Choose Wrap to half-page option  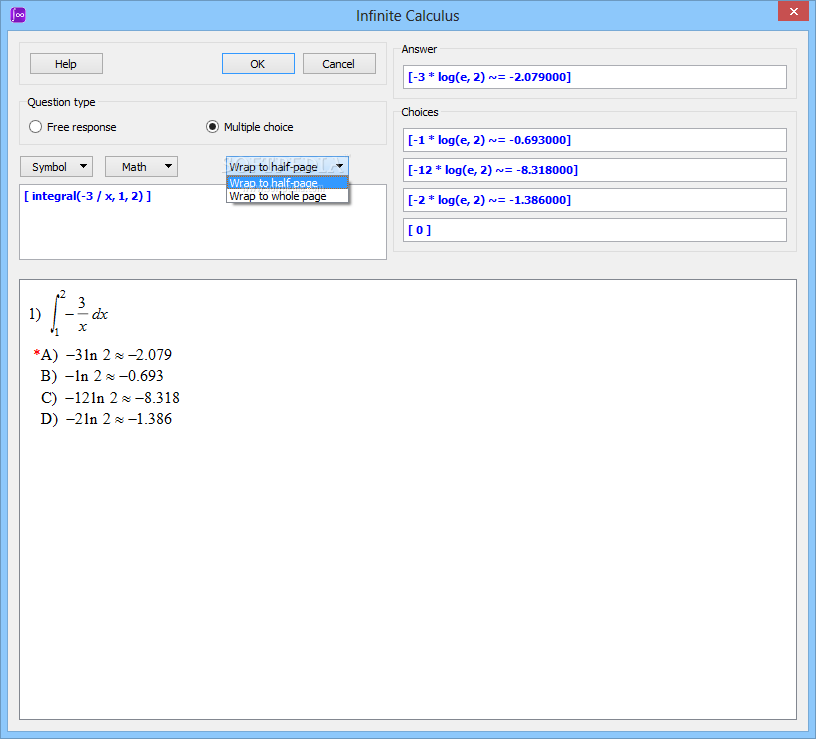pyautogui.click(x=287, y=183)
